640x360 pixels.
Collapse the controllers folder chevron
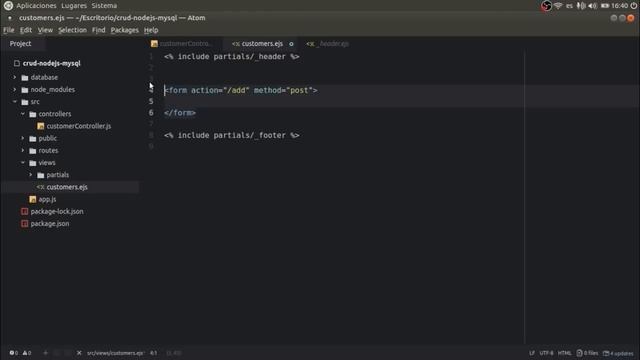tap(23, 114)
